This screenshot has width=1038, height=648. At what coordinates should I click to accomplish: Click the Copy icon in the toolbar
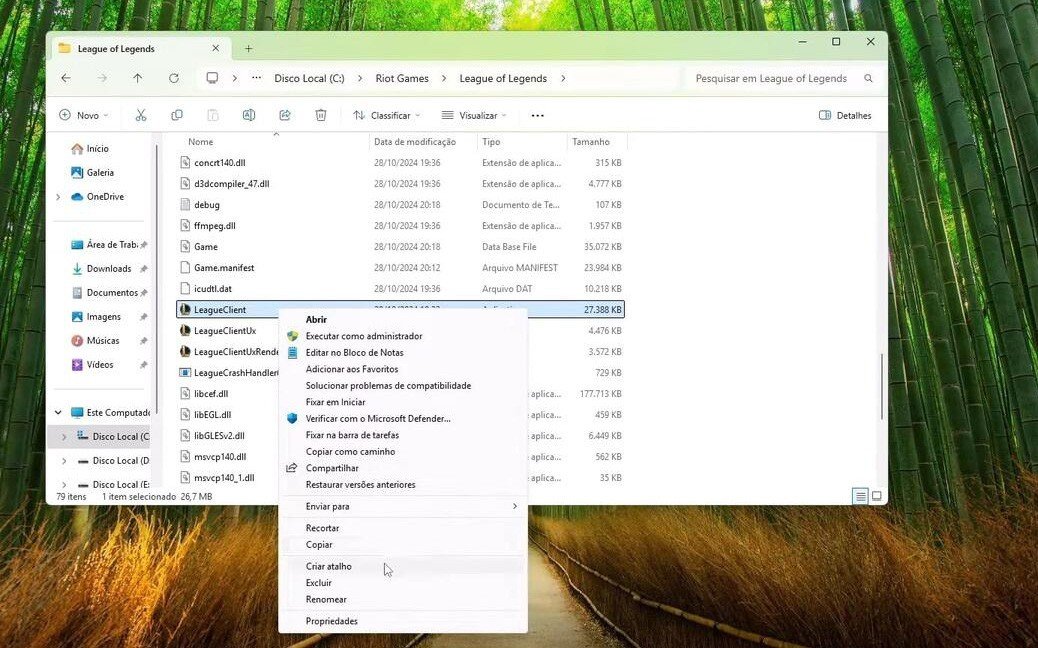tap(177, 115)
